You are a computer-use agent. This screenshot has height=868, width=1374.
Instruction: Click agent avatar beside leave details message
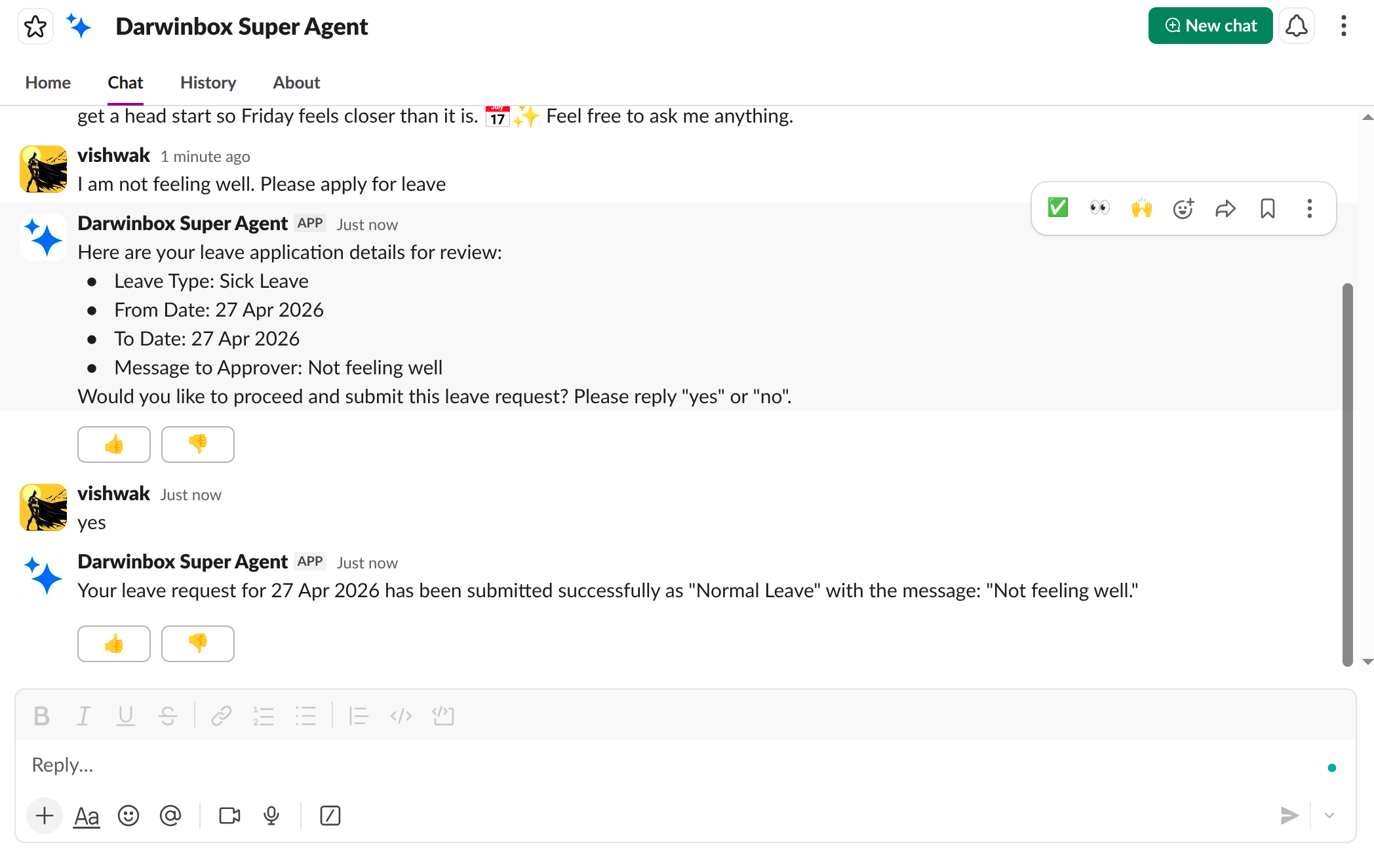(x=43, y=237)
